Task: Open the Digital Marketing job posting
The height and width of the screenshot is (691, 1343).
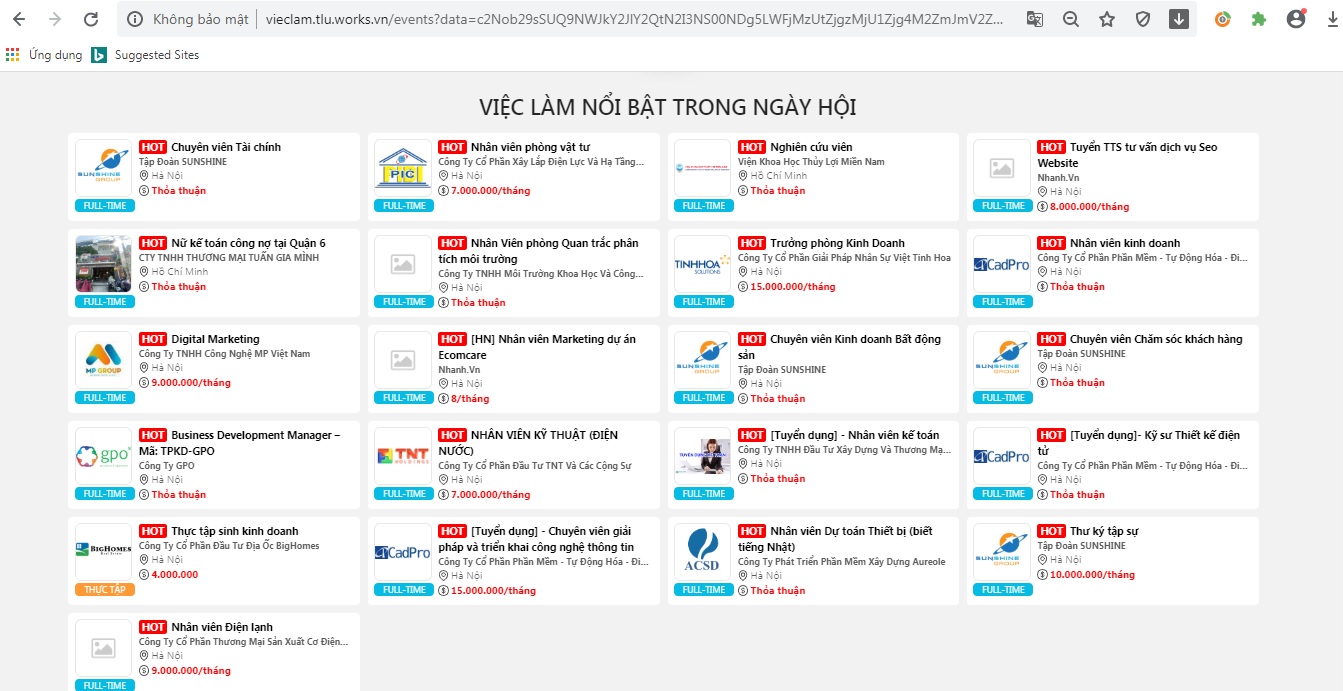Action: click(x=215, y=339)
